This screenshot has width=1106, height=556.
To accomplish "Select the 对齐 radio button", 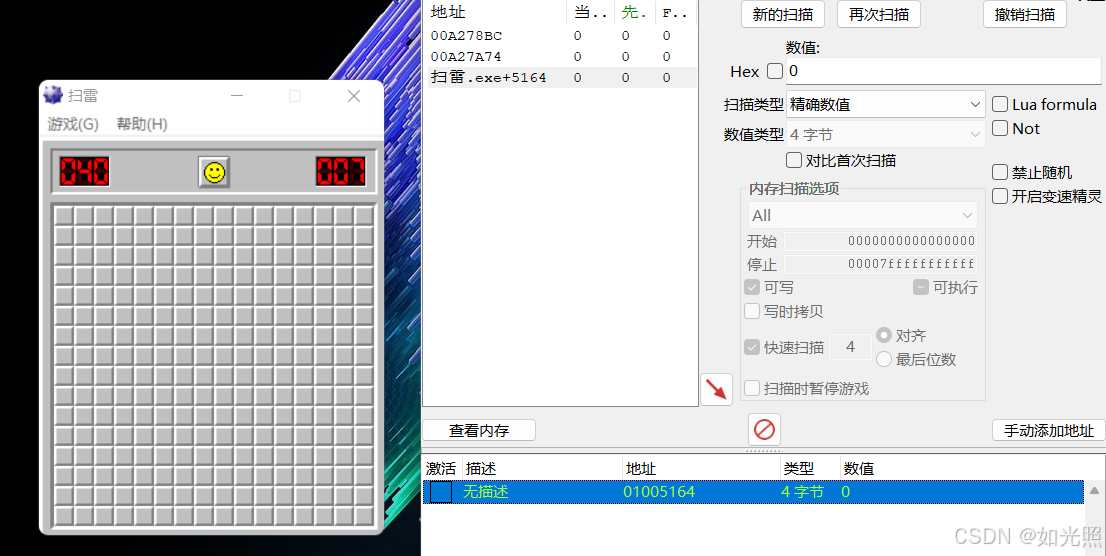I will point(884,336).
